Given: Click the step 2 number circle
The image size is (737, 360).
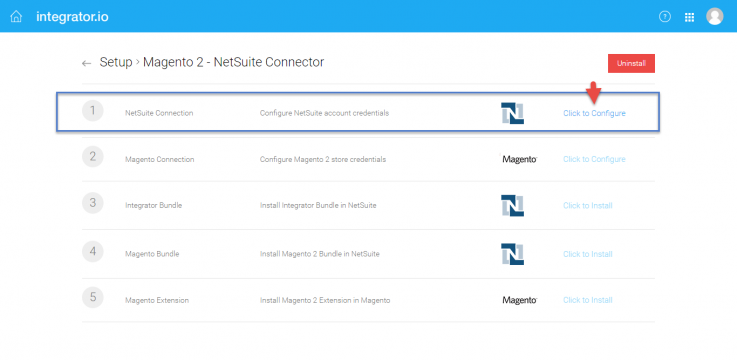Looking at the screenshot, I should pos(93,157).
